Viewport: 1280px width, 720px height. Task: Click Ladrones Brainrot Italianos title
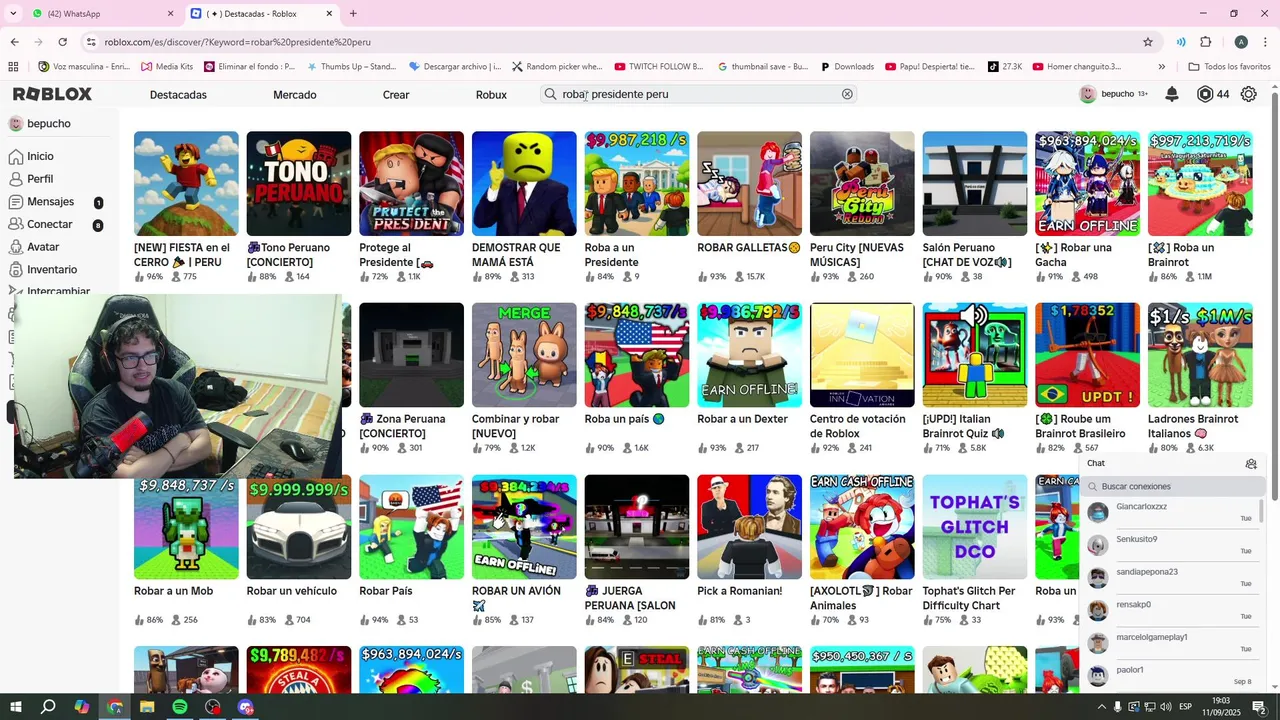[1193, 426]
